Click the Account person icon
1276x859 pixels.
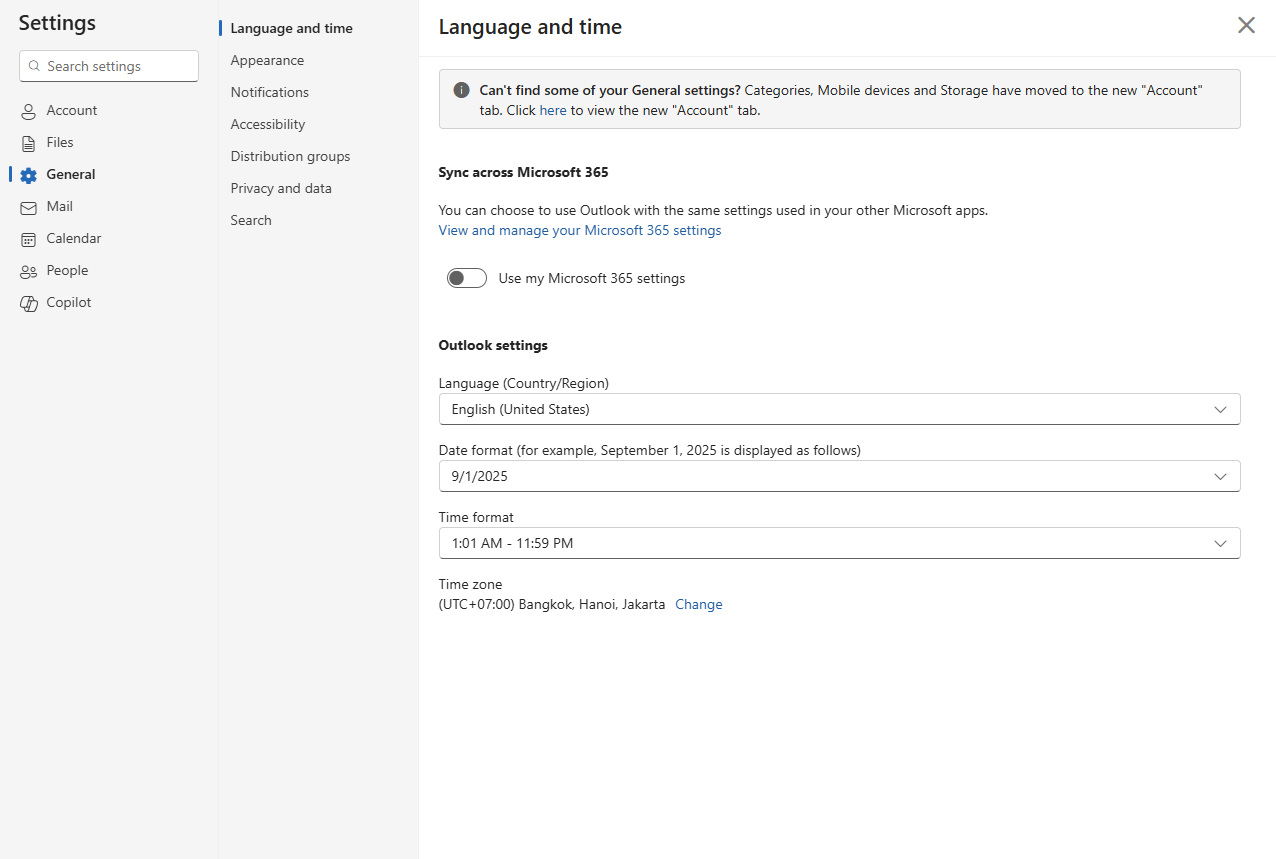pos(28,111)
